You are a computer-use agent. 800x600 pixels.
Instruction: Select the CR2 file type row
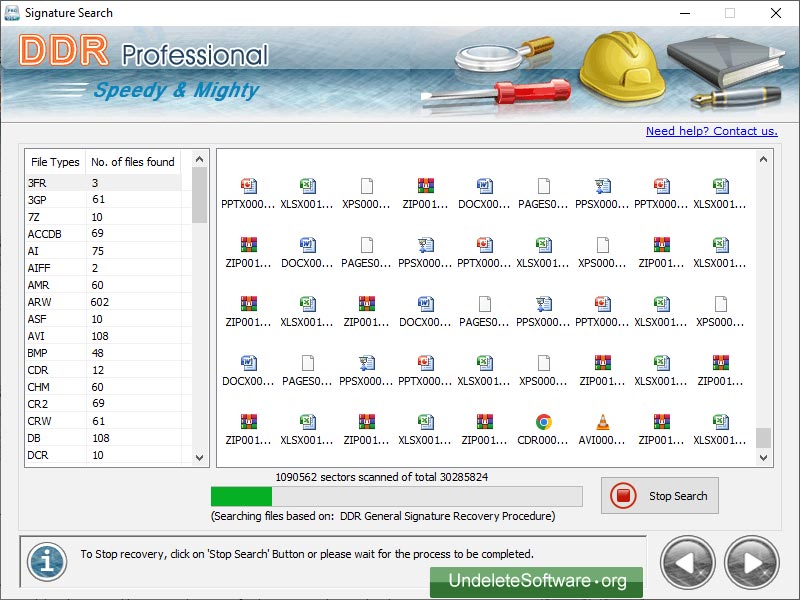coord(103,404)
